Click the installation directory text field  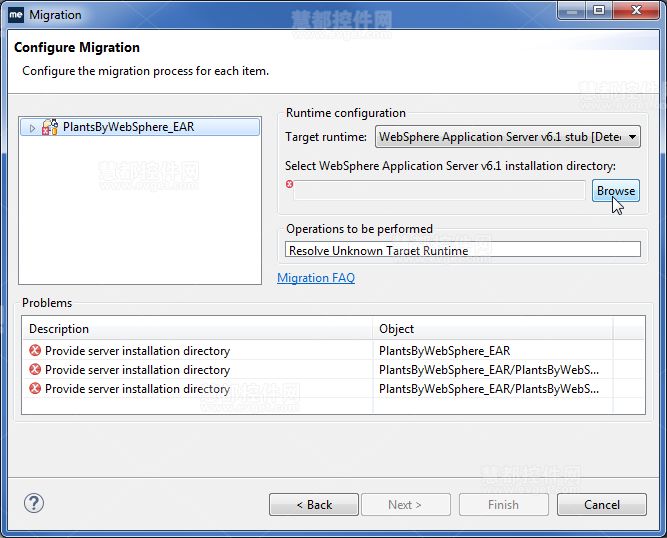pos(439,190)
